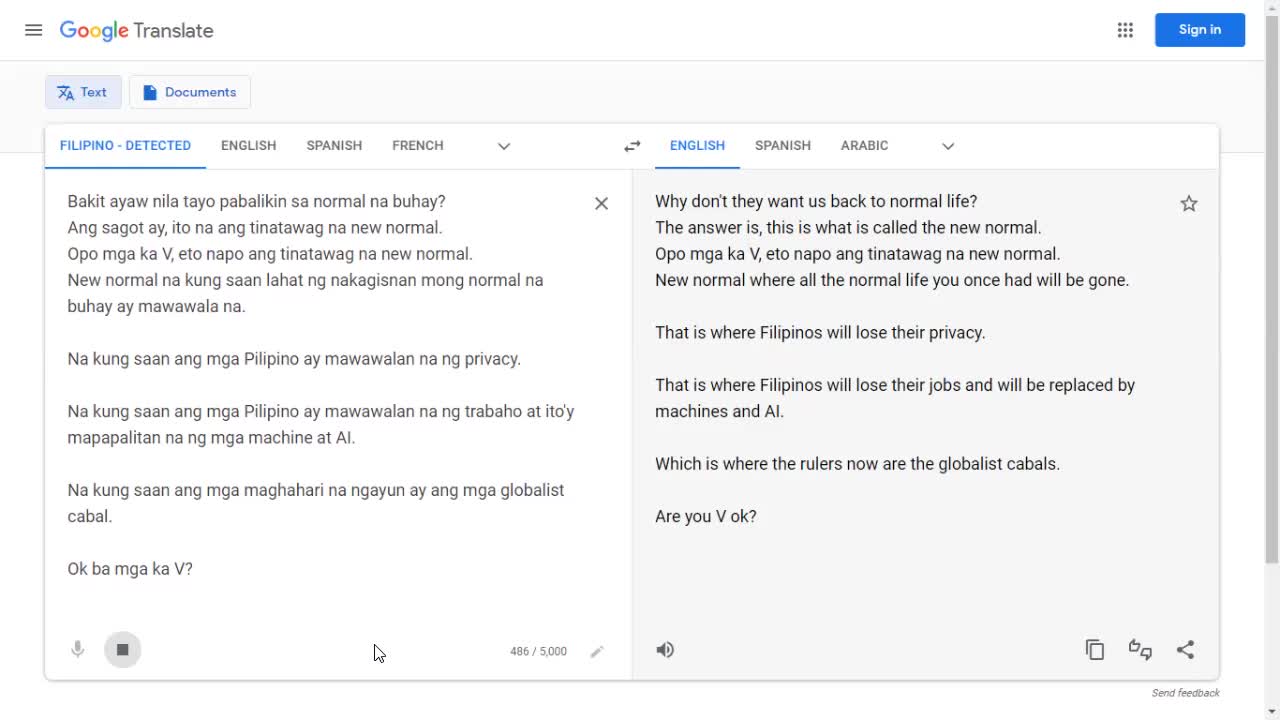1280x720 pixels.
Task: Click translated 'Filipinos will lose their privacy' line
Action: point(820,332)
